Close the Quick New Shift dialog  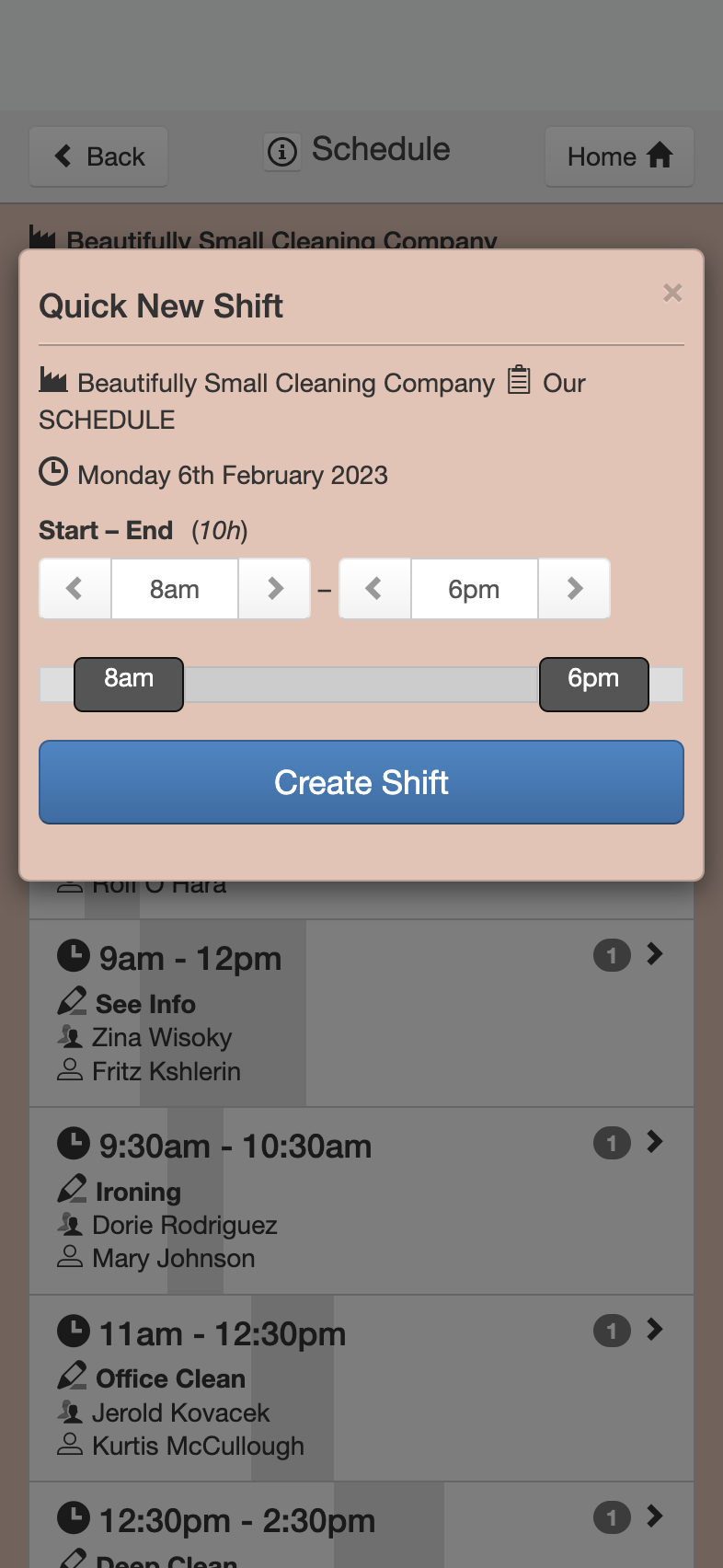(672, 293)
